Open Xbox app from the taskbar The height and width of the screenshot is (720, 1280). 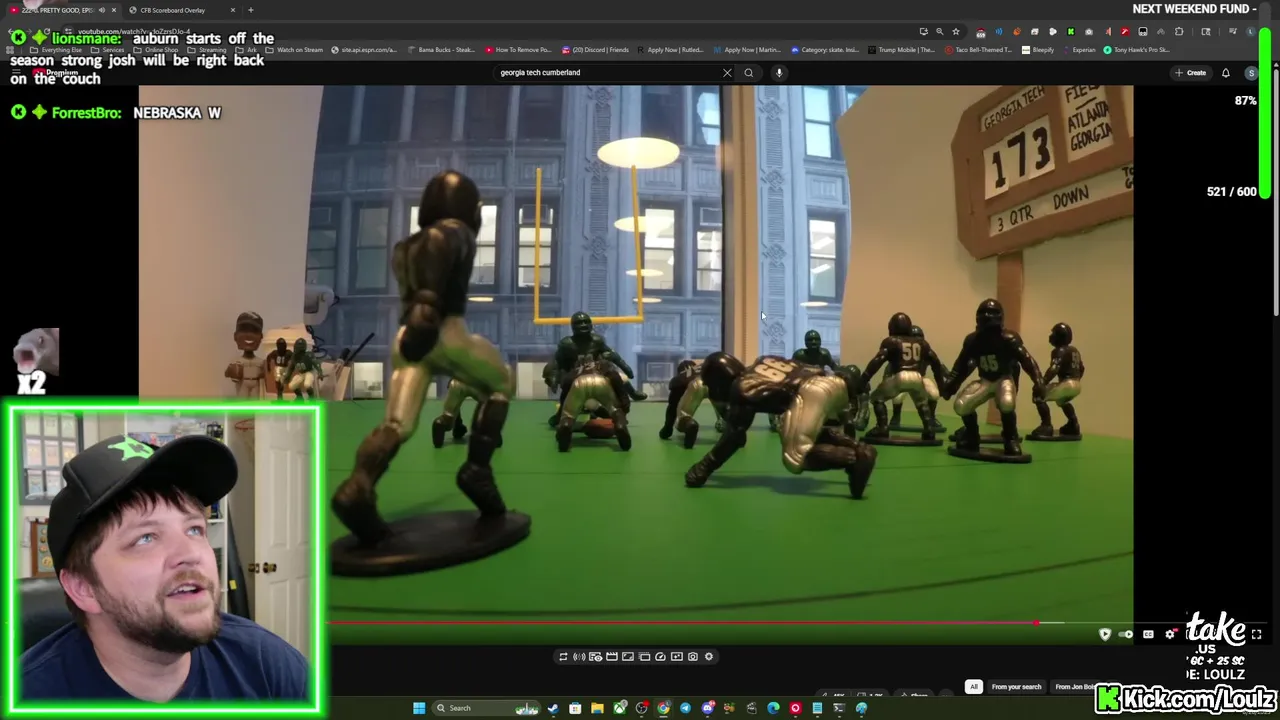(620, 708)
